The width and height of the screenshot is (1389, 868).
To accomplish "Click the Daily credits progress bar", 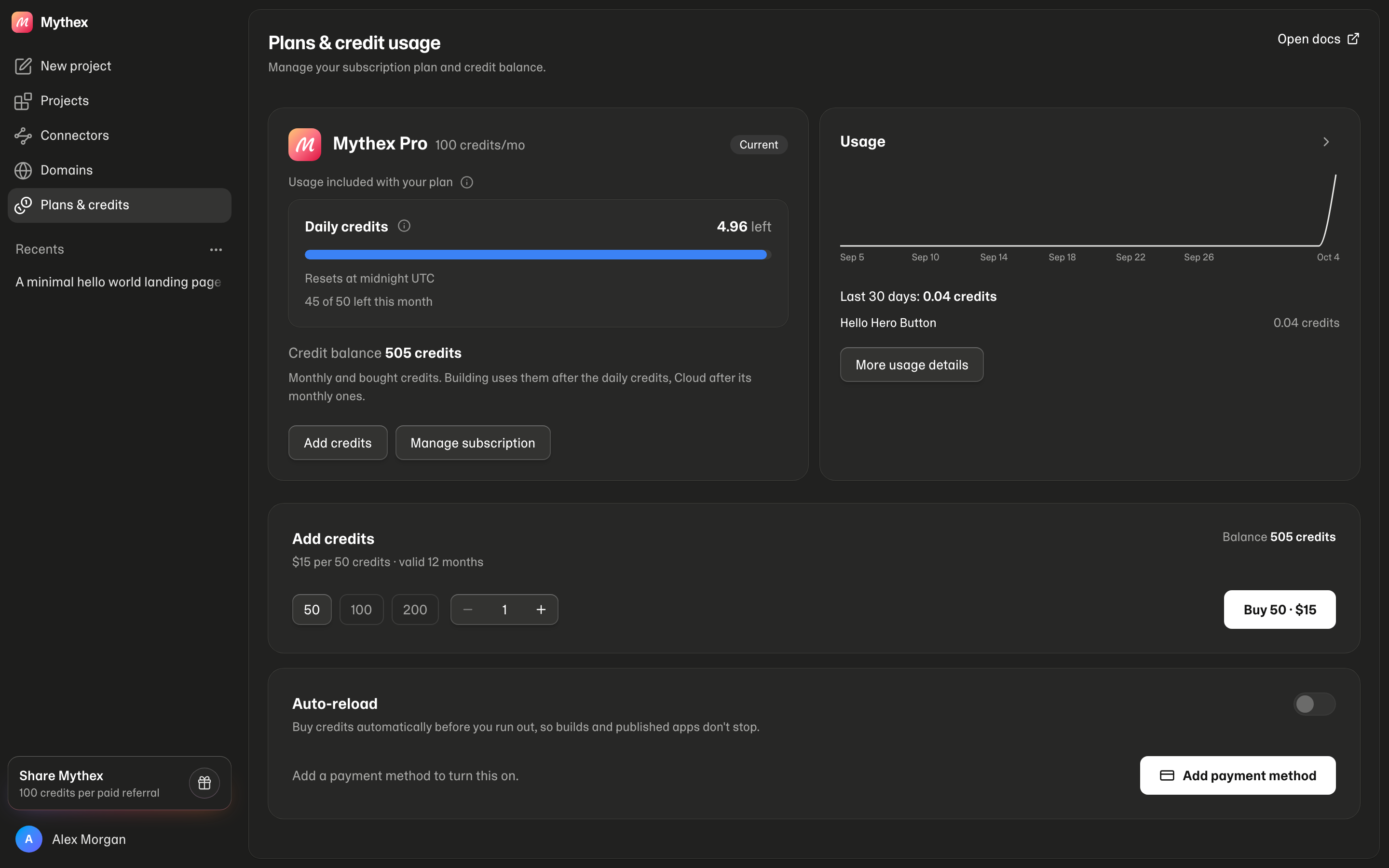I will point(538,255).
